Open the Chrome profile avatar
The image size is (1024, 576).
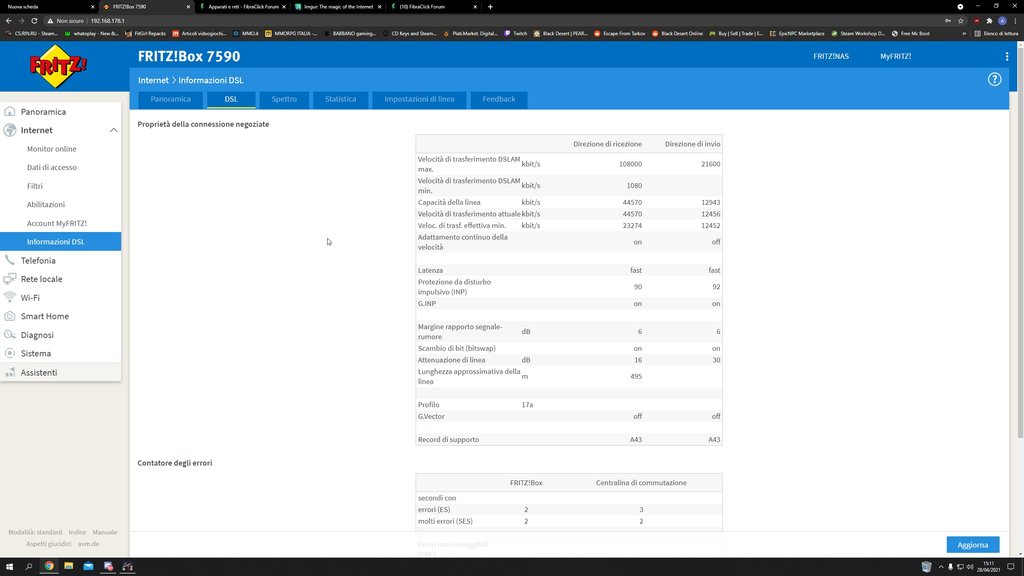coord(1002,21)
